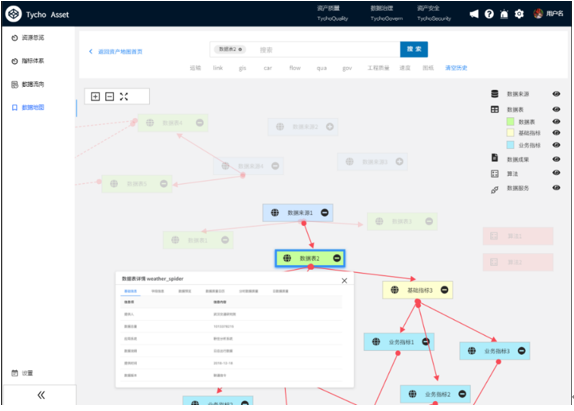Click the user avatar in header
The height and width of the screenshot is (411, 574).
[538, 14]
